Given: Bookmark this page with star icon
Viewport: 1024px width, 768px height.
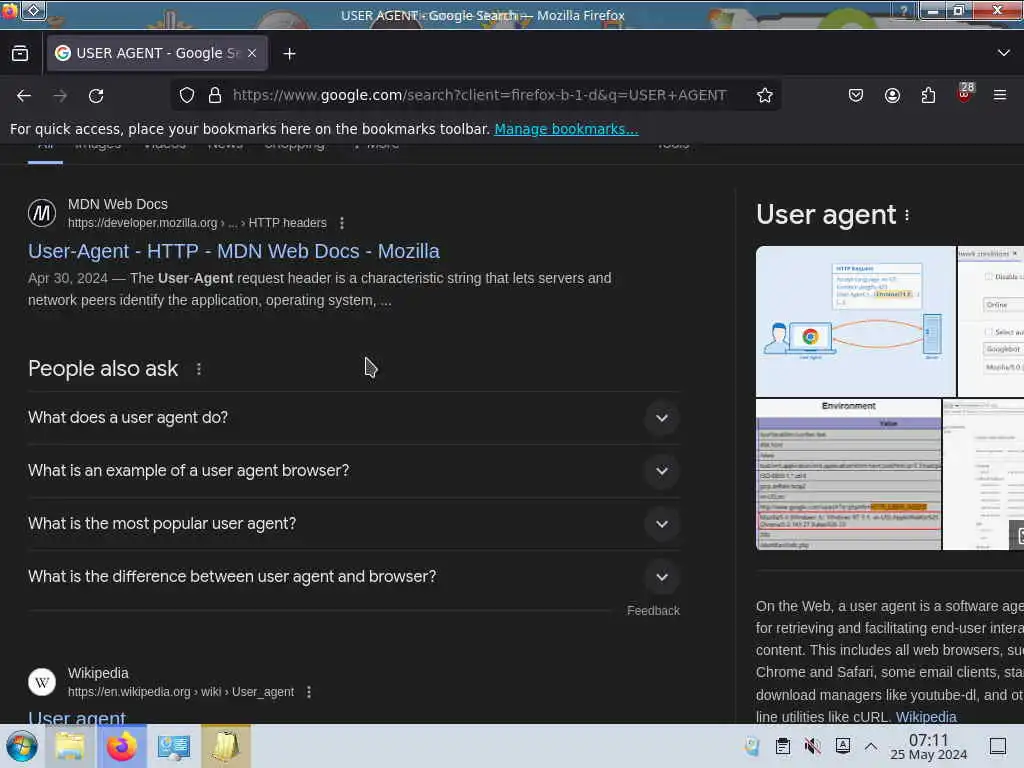Looking at the screenshot, I should coord(765,95).
